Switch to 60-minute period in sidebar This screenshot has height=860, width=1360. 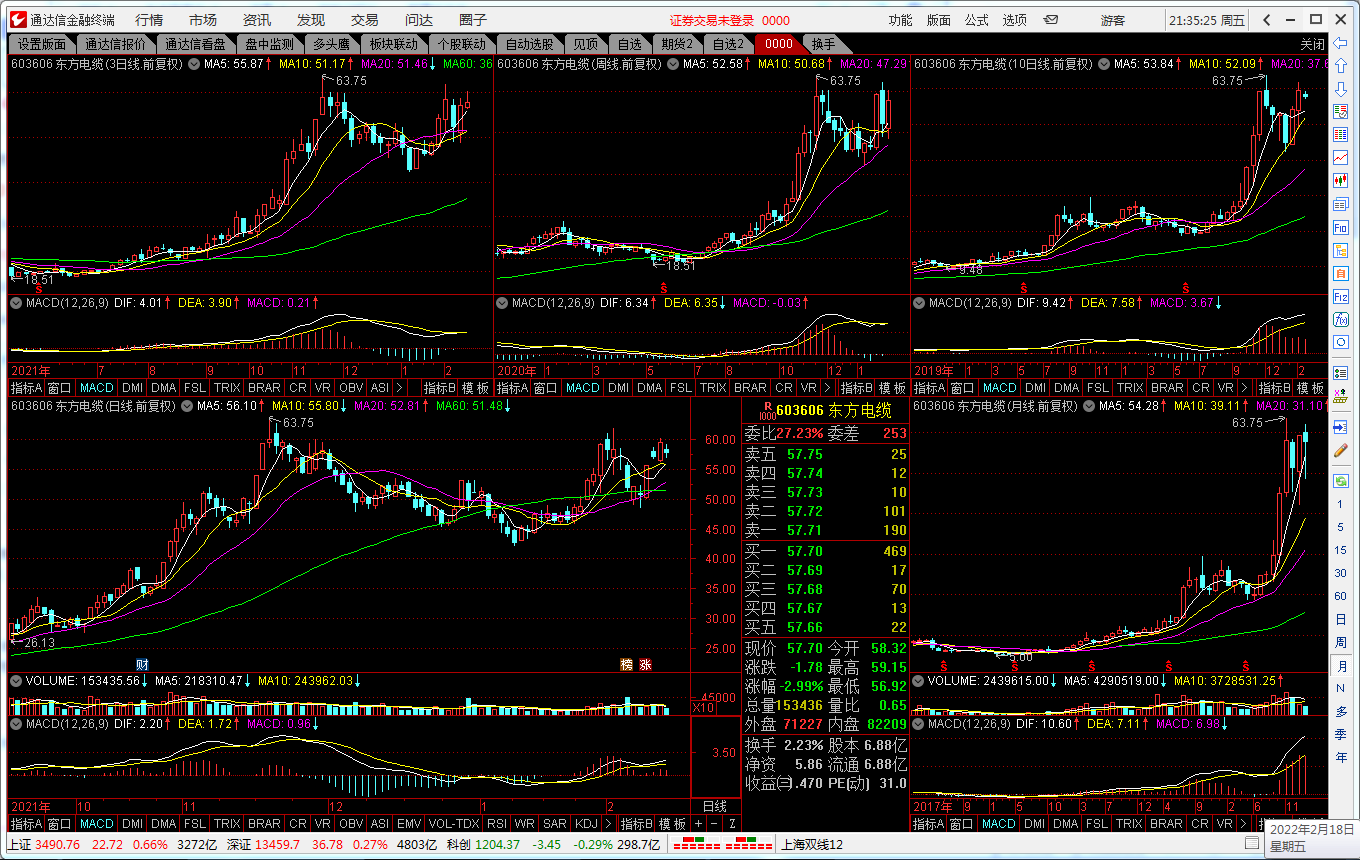(1341, 596)
